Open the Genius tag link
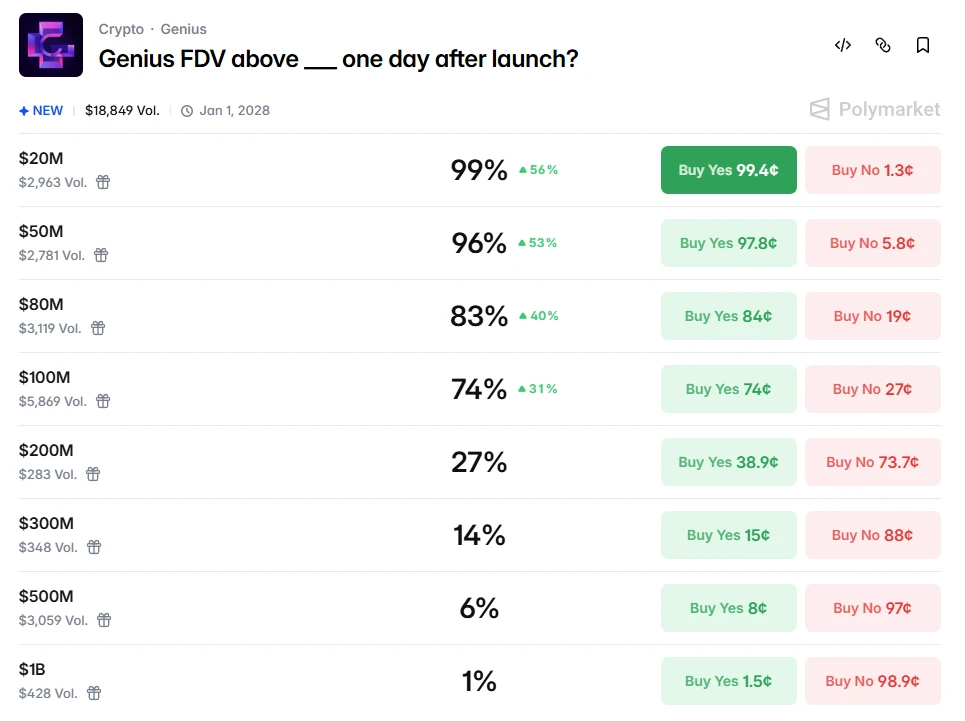 [x=184, y=29]
